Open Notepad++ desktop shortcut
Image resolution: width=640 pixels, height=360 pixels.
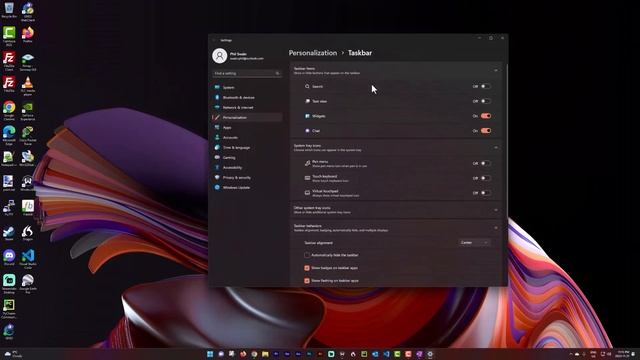(x=9, y=159)
